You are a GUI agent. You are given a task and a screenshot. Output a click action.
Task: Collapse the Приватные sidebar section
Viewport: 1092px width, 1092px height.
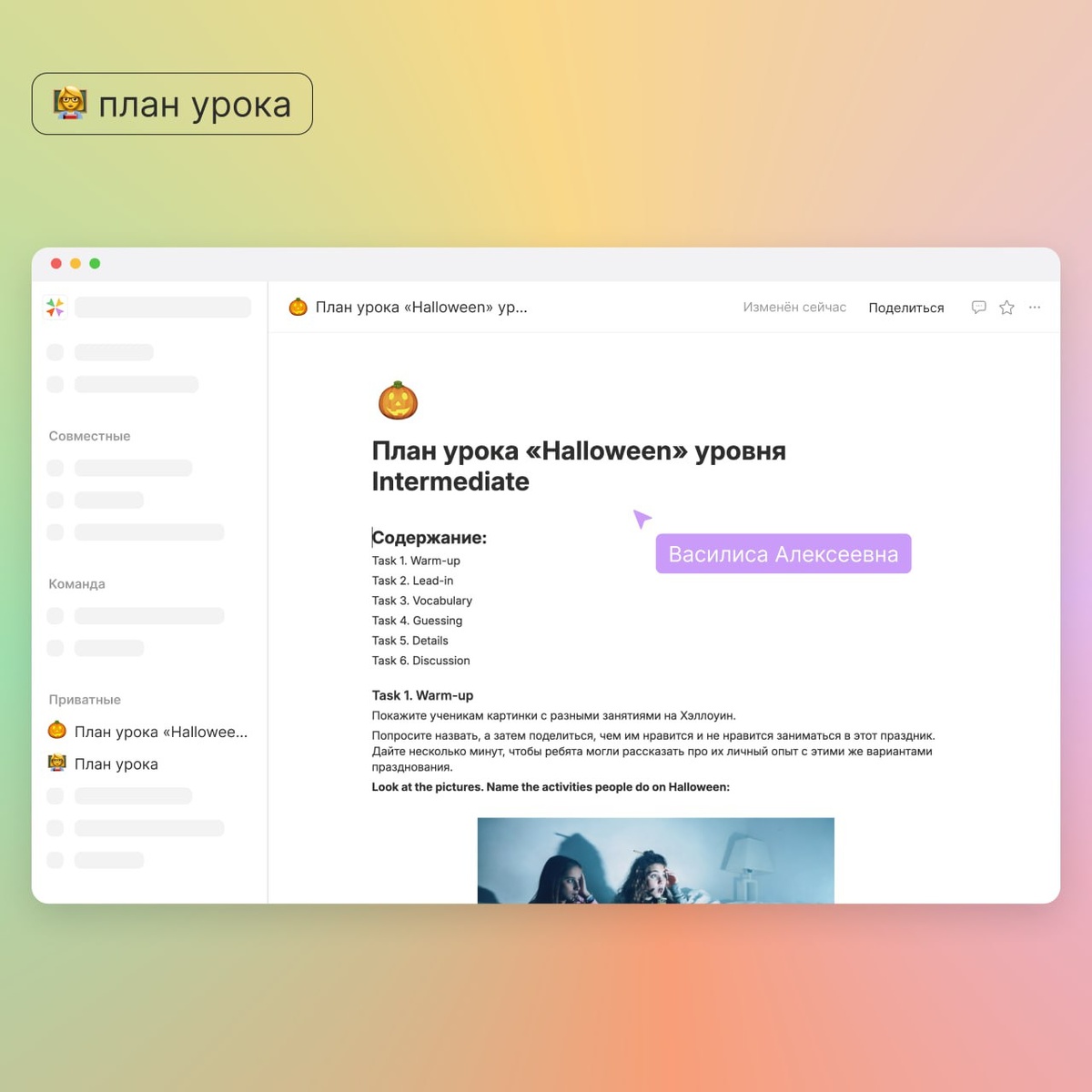click(x=85, y=699)
